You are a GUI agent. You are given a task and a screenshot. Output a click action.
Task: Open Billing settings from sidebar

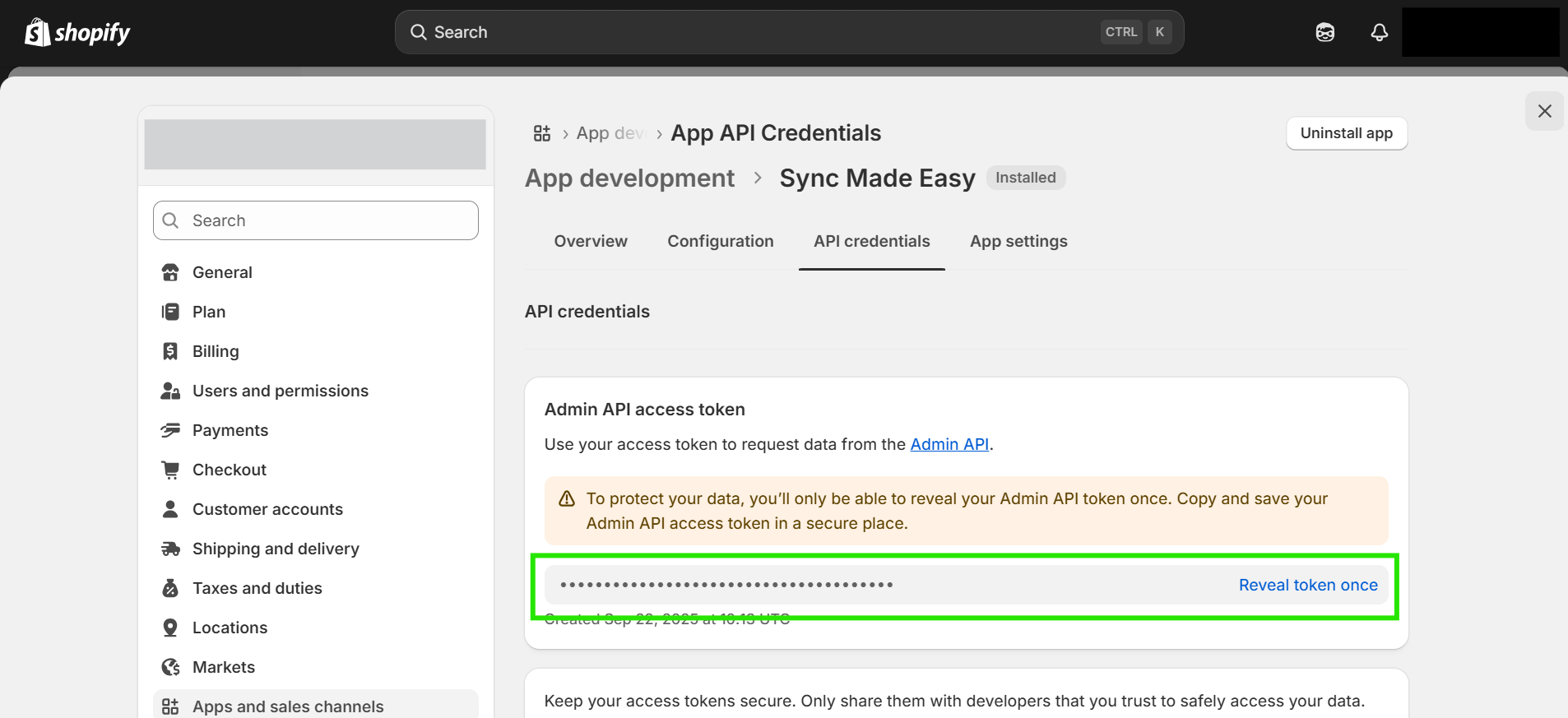[x=215, y=351]
